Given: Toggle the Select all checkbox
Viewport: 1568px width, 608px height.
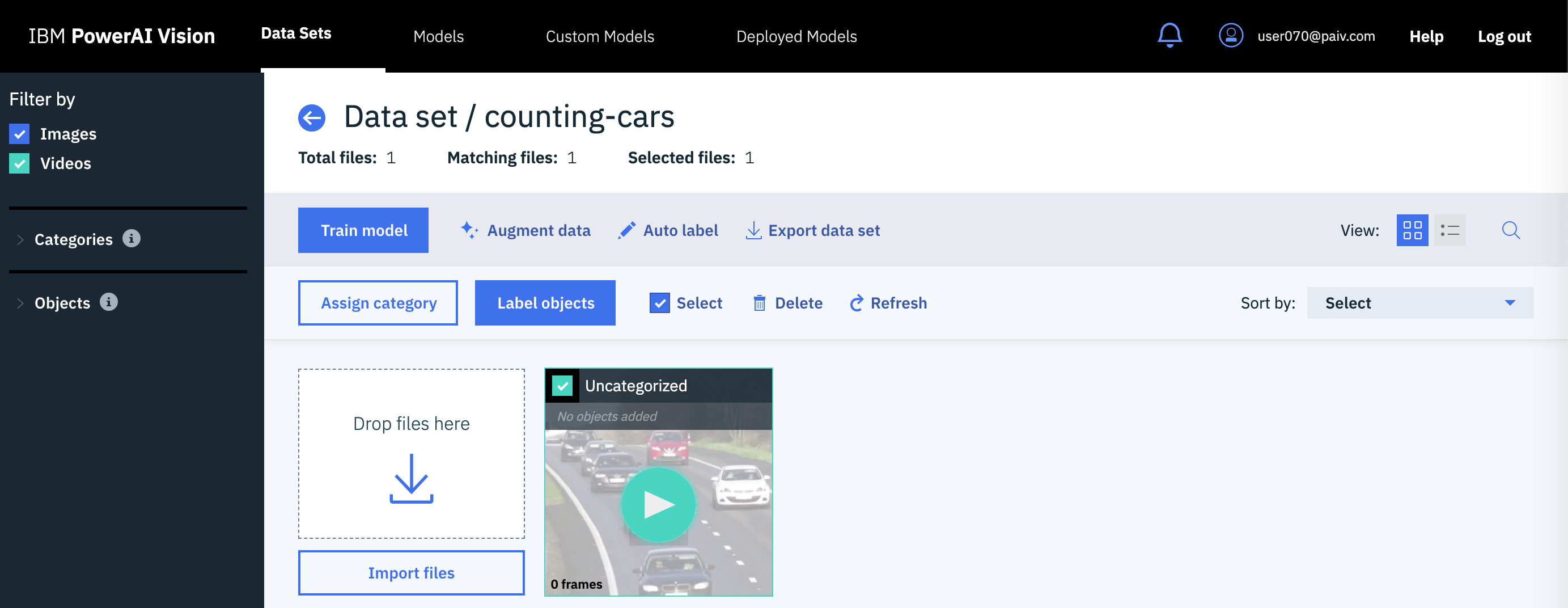Looking at the screenshot, I should tap(659, 303).
